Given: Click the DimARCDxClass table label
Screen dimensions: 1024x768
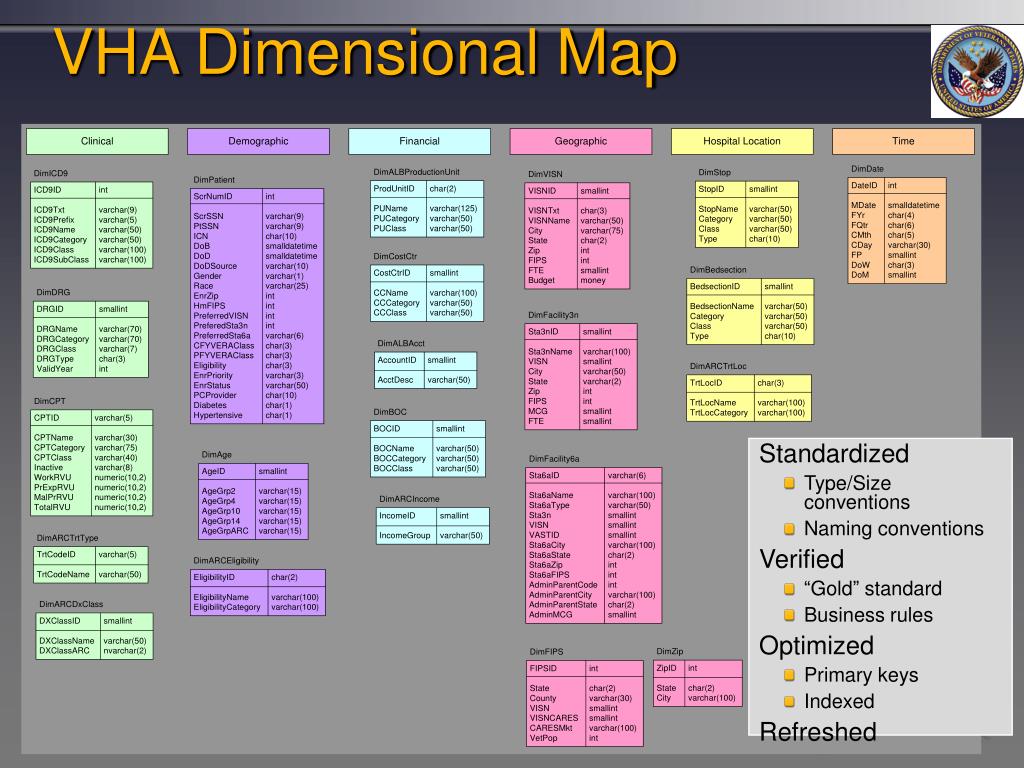Looking at the screenshot, I should (71, 604).
